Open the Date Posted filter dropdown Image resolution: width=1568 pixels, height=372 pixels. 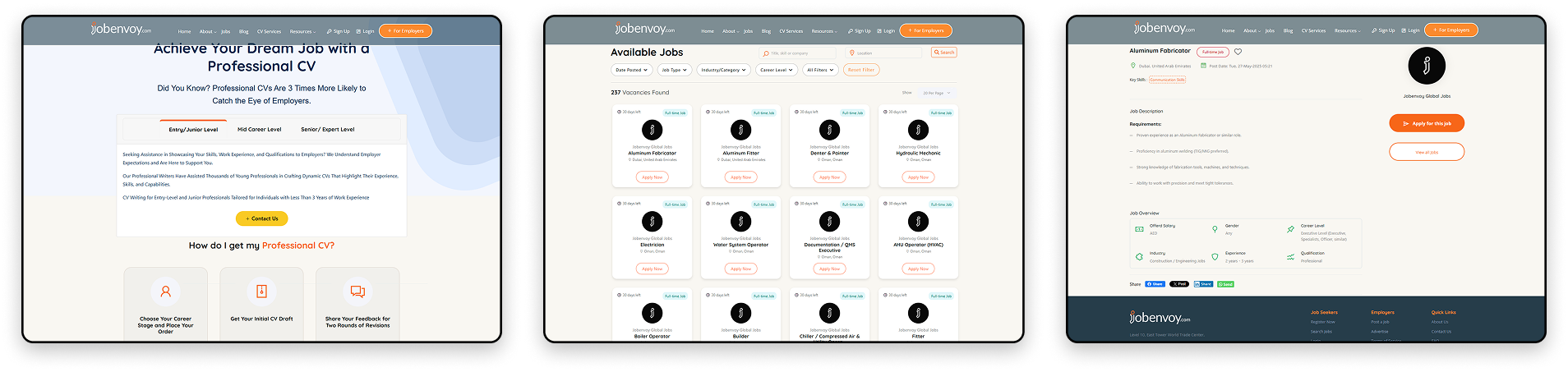coord(631,70)
